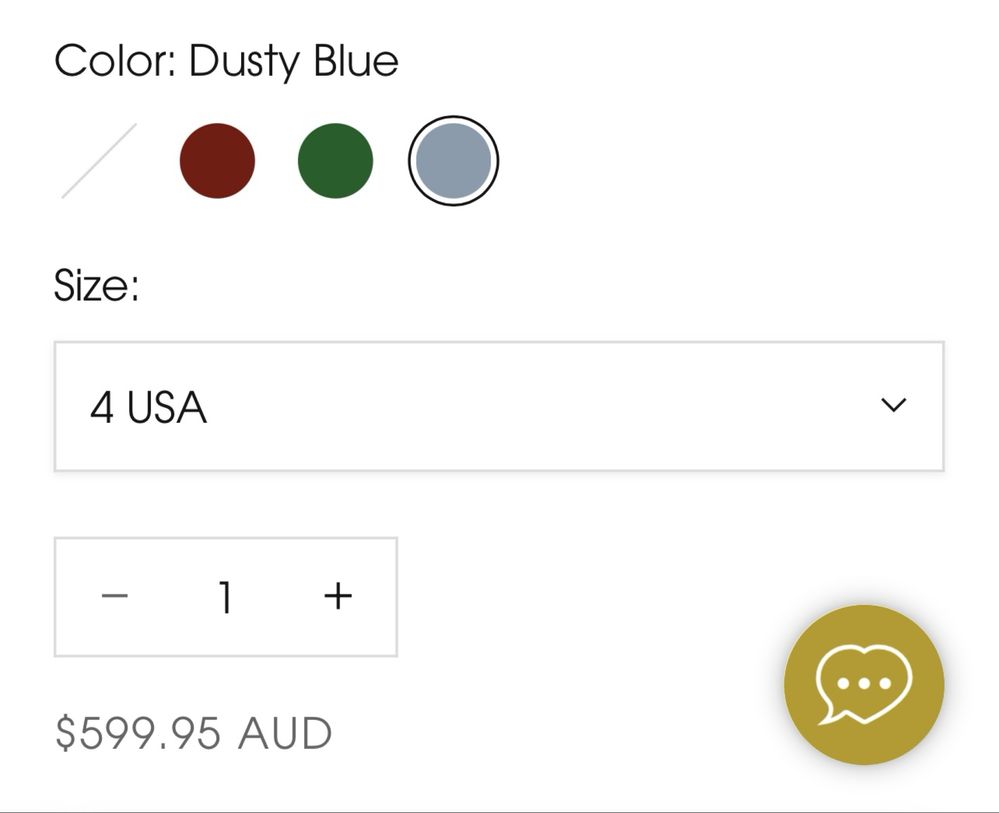The width and height of the screenshot is (999, 813).
Task: Choose the forest green color option
Action: pyautogui.click(x=335, y=161)
